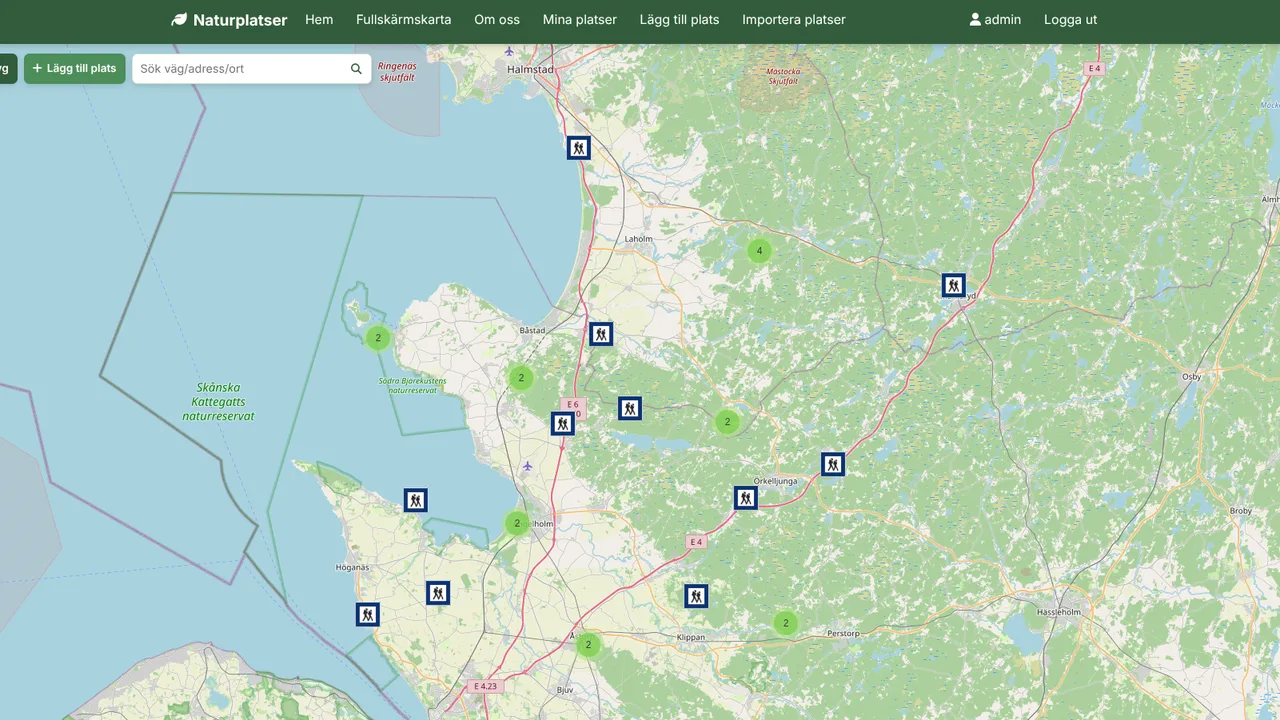Open hiking marker south of Halmstad

(578, 148)
